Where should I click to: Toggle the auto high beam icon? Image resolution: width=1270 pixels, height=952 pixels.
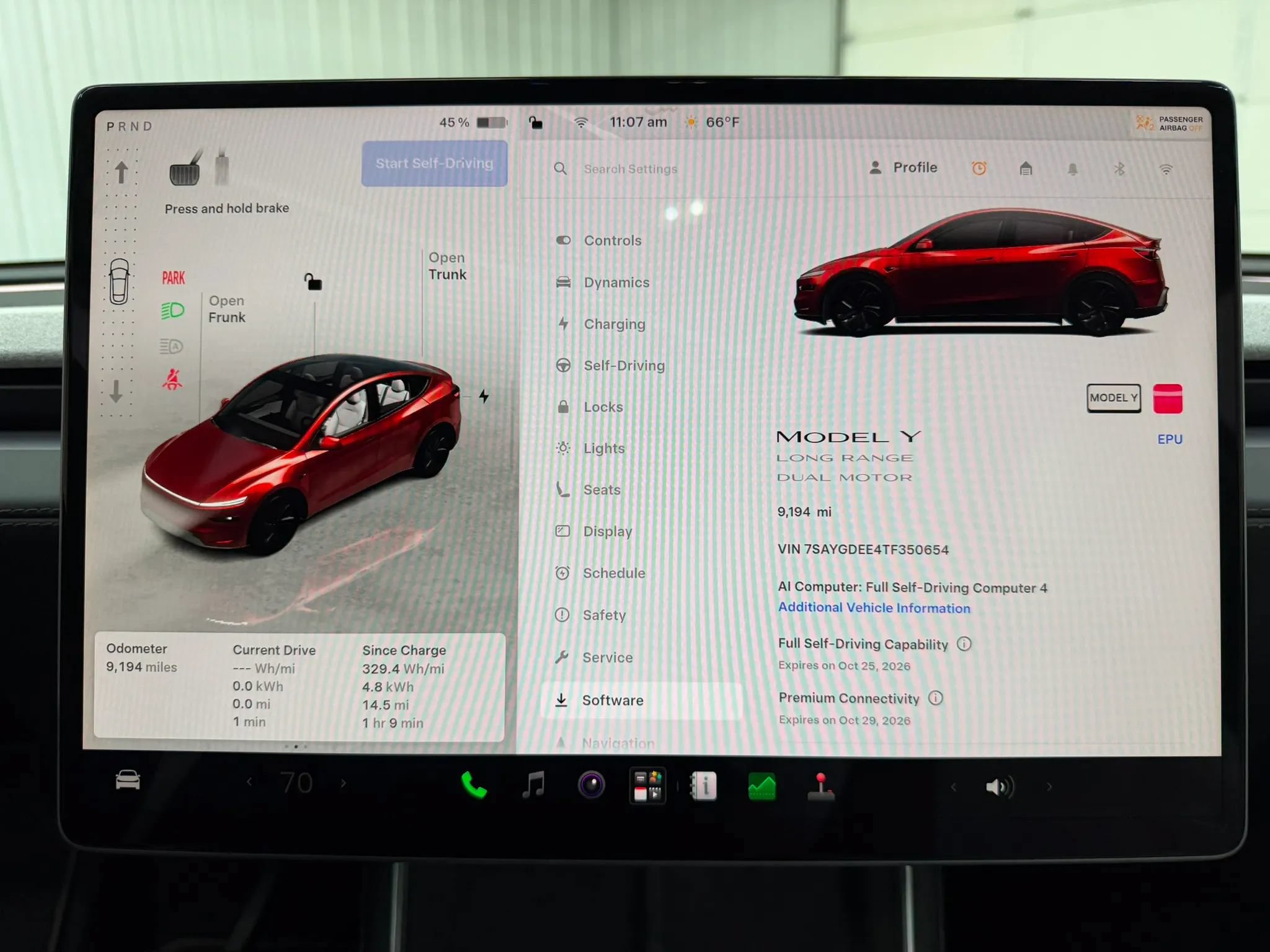(172, 346)
